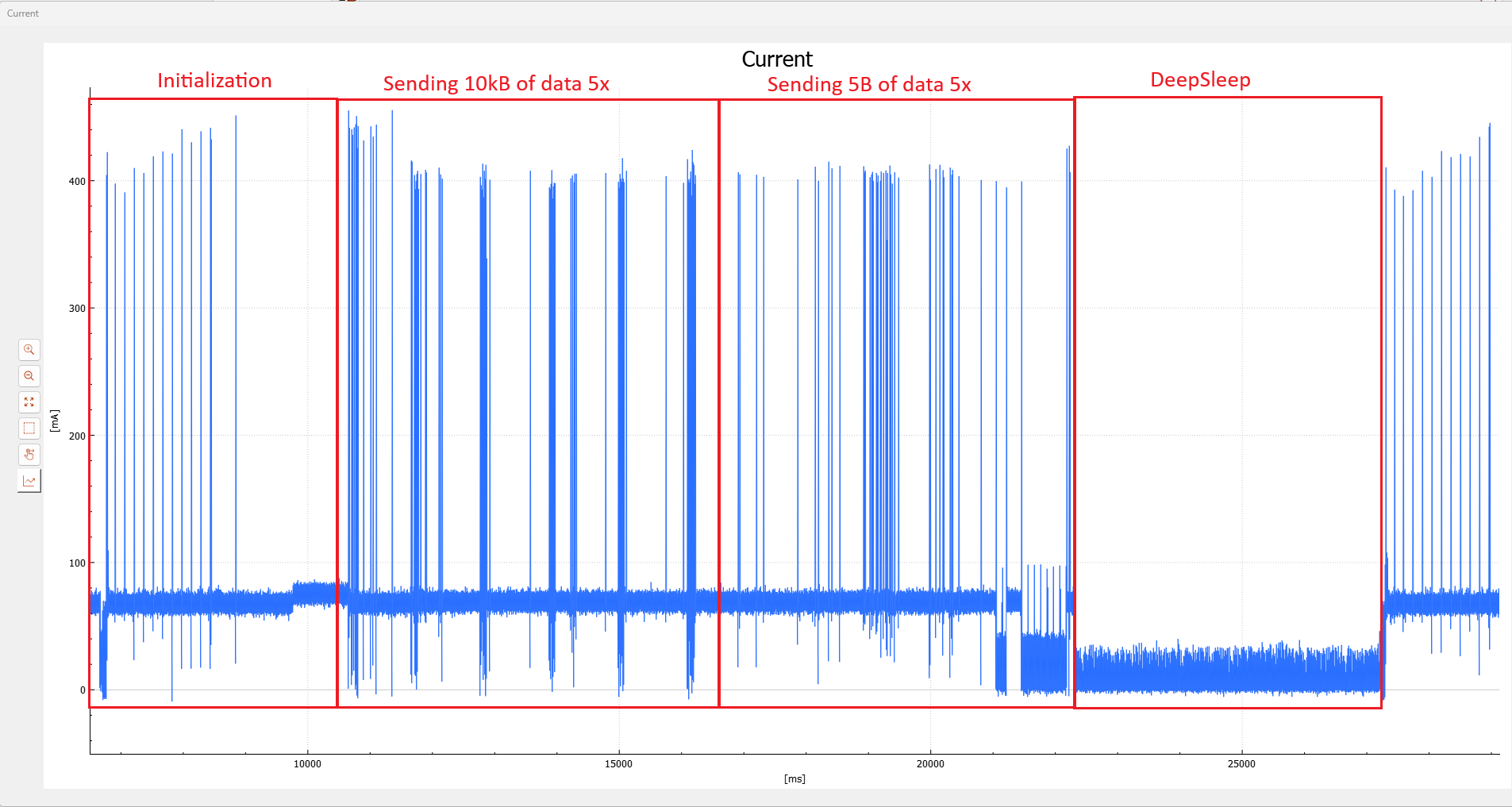Click the 10000 tick on the time axis
Viewport: 1512px width, 807px height.
307,764
